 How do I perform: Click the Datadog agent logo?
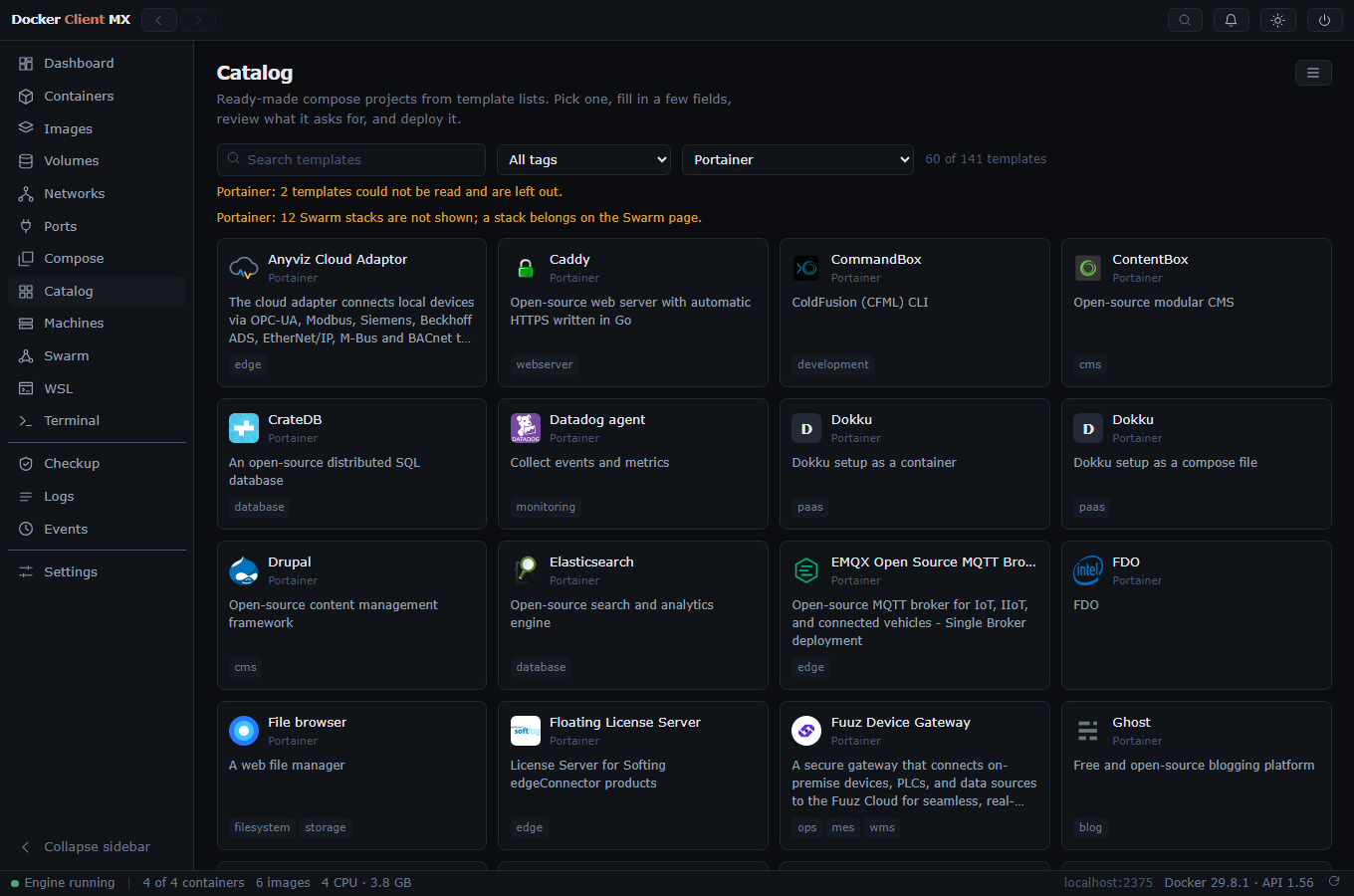[526, 428]
